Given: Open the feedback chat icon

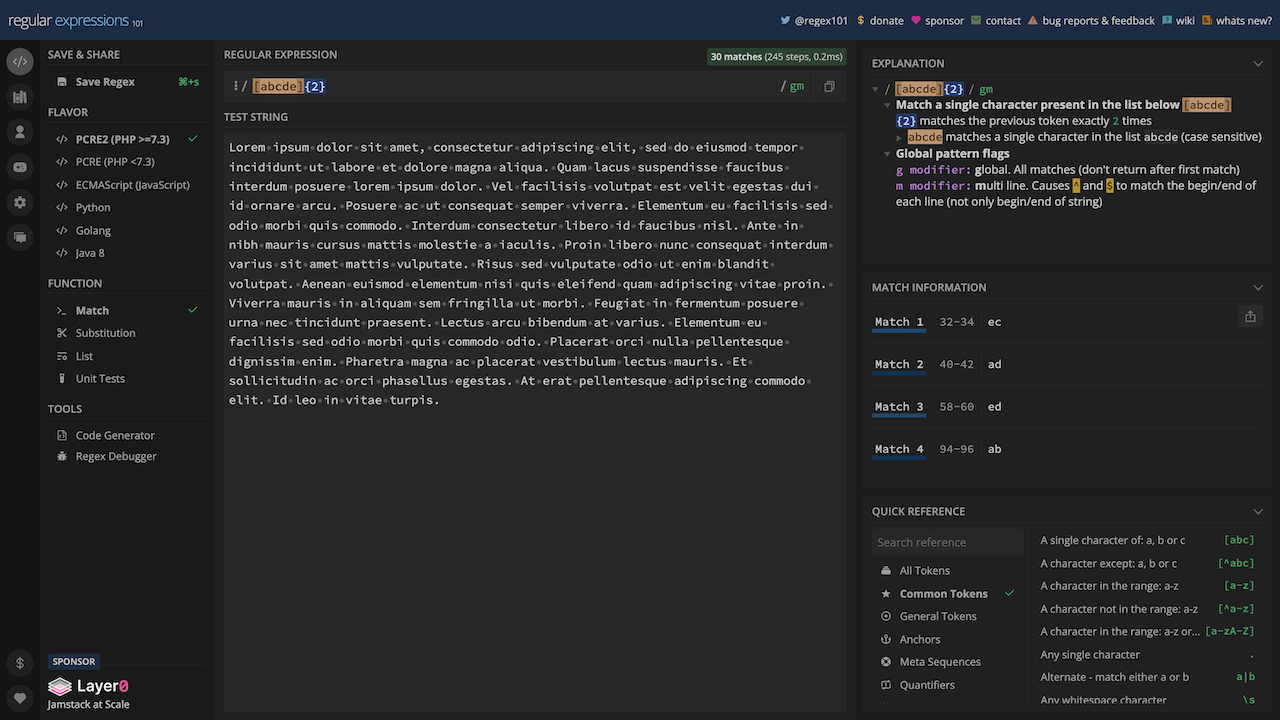Looking at the screenshot, I should 20,237.
